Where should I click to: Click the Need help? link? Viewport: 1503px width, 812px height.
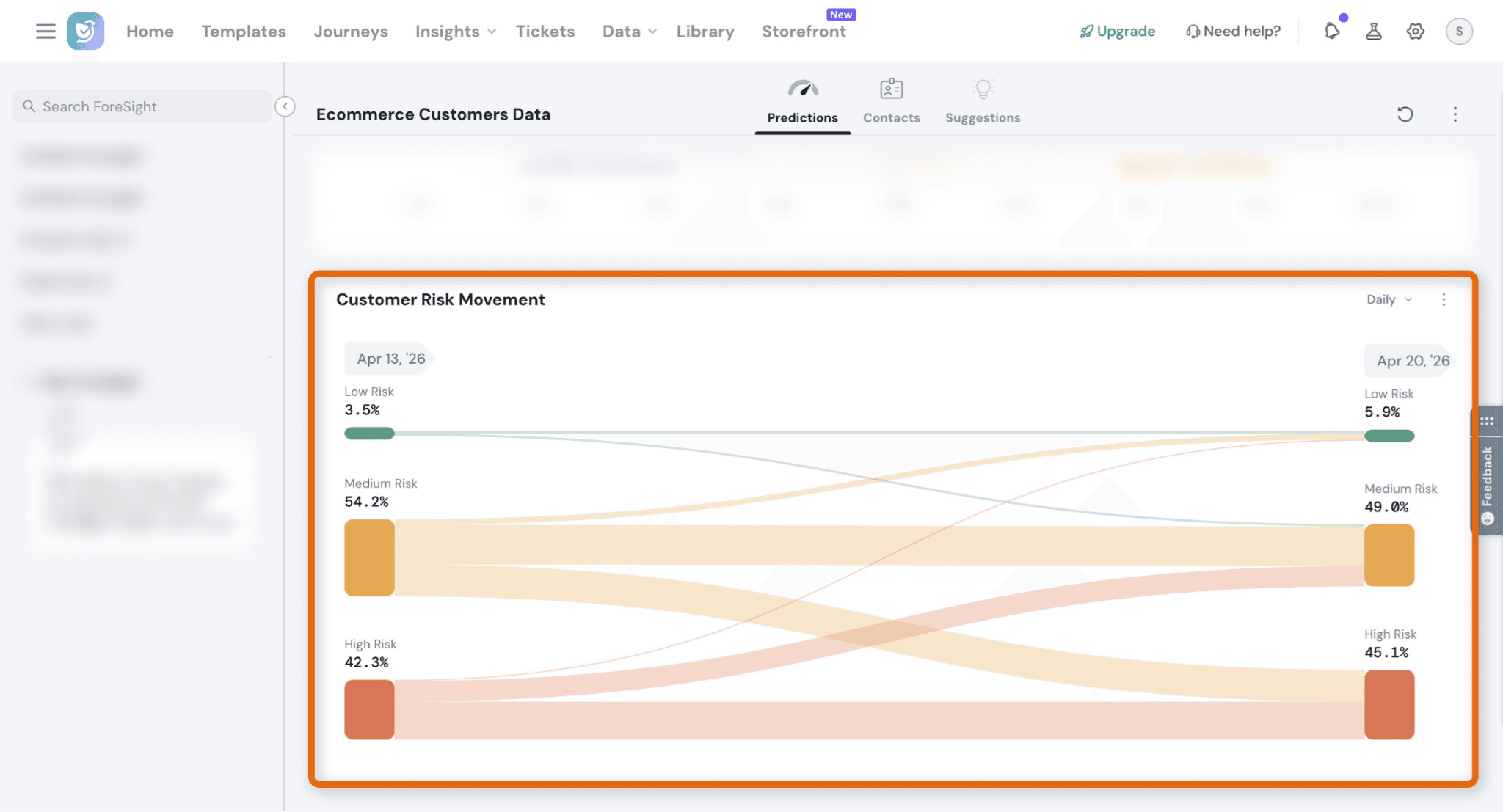point(1233,31)
